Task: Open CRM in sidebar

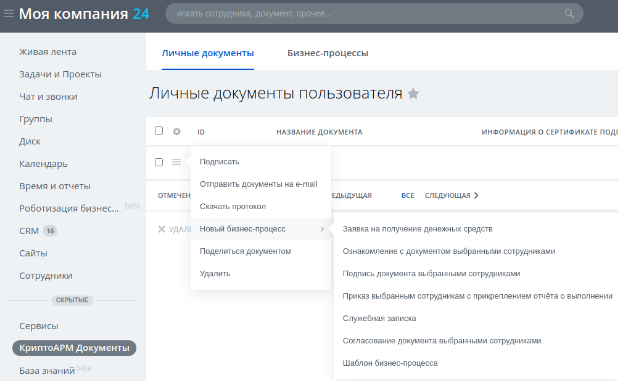Action: click(x=29, y=231)
